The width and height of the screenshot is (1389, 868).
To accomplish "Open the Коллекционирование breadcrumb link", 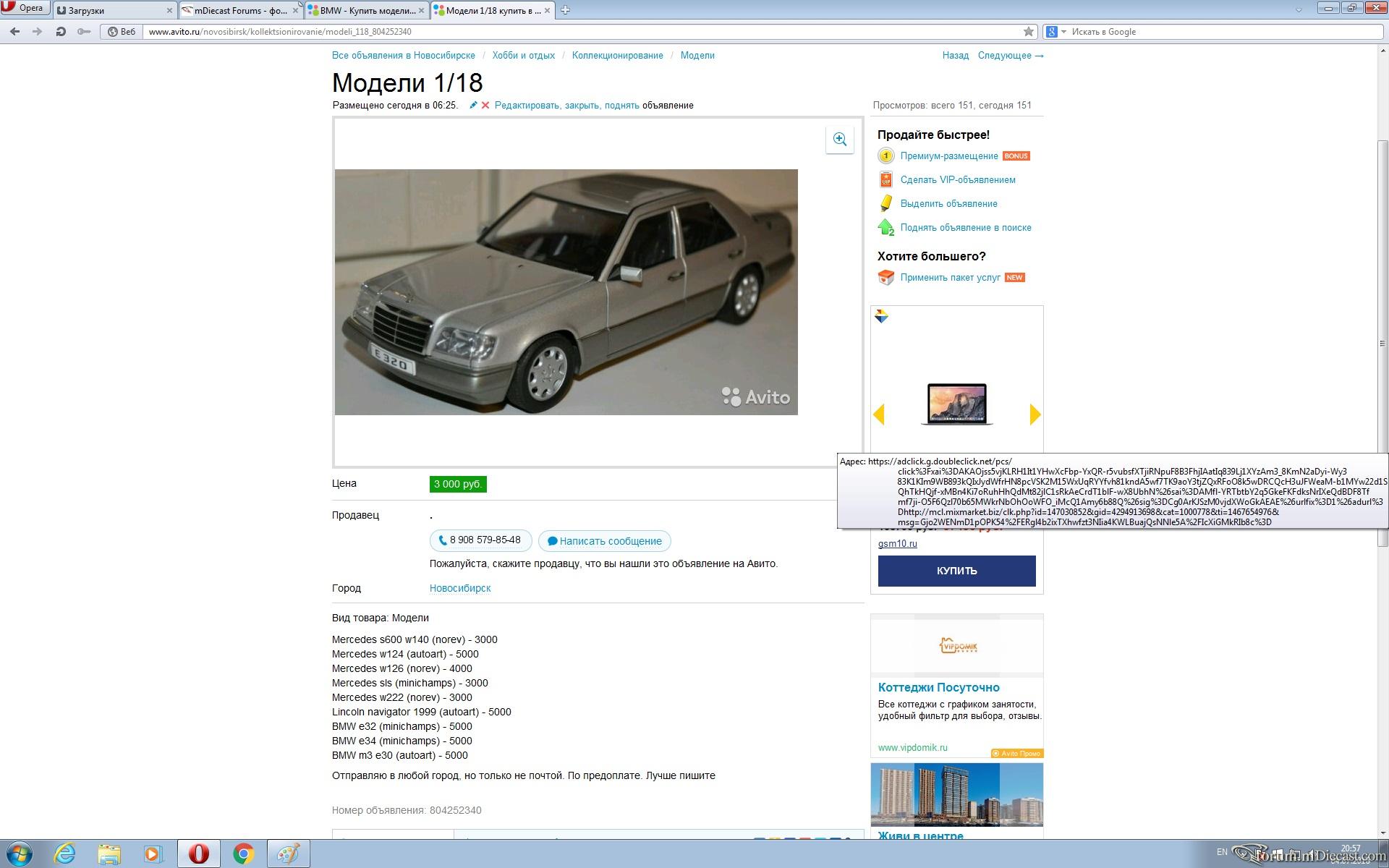I will coord(618,56).
